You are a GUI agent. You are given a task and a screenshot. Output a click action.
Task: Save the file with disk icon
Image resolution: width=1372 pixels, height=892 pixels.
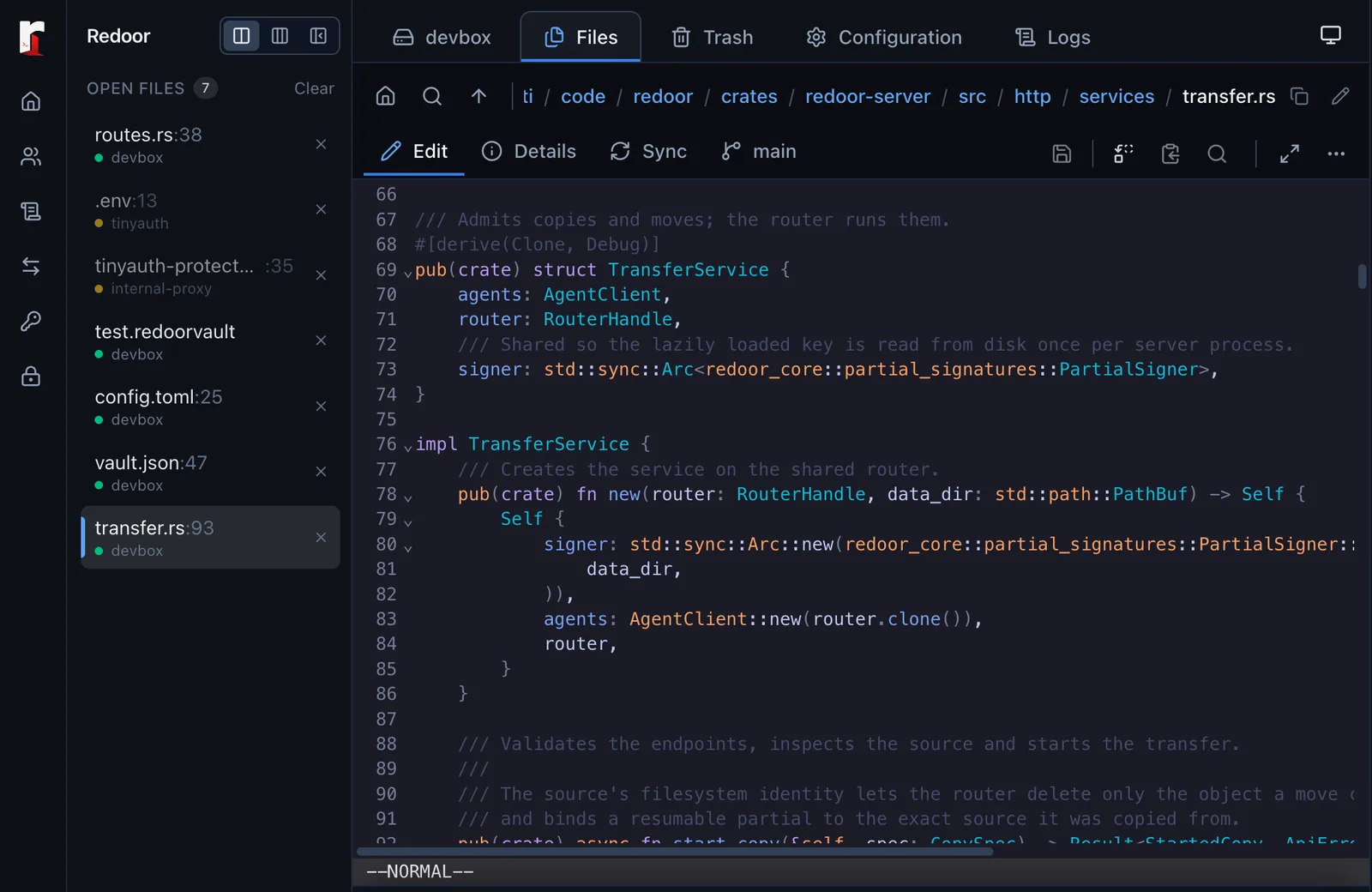[x=1062, y=154]
